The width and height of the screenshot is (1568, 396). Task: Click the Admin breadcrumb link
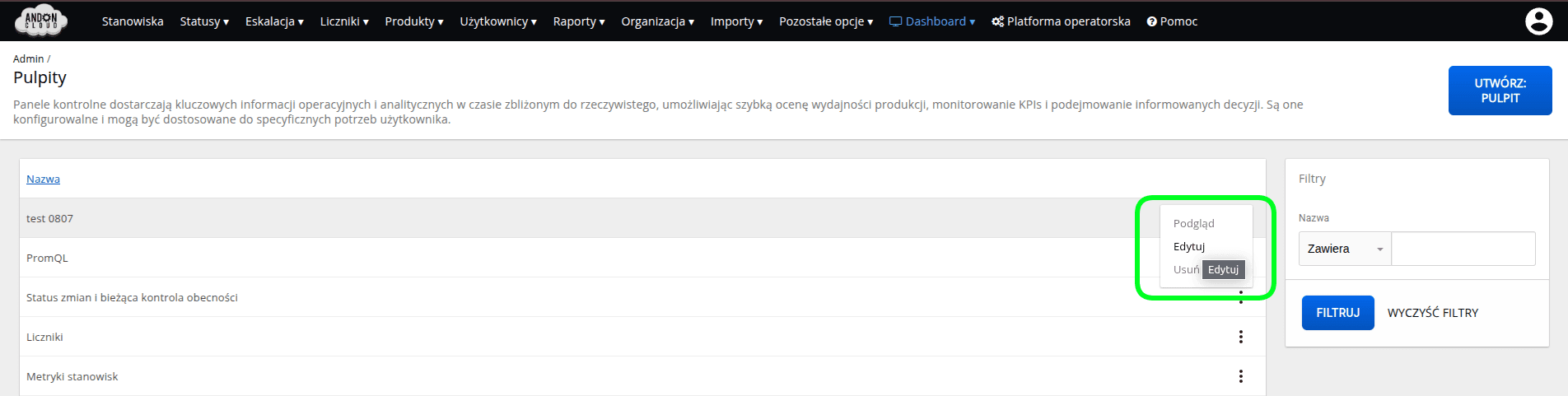(28, 58)
